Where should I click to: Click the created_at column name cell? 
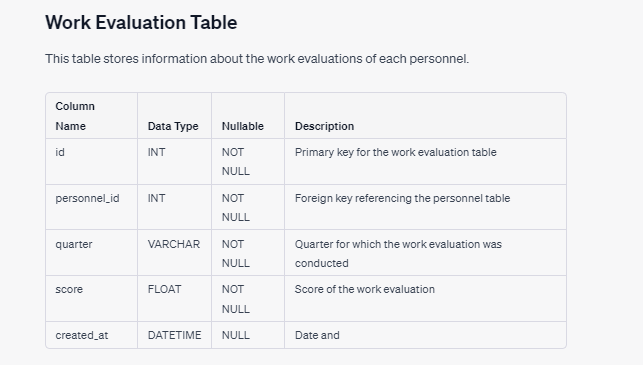(x=91, y=335)
